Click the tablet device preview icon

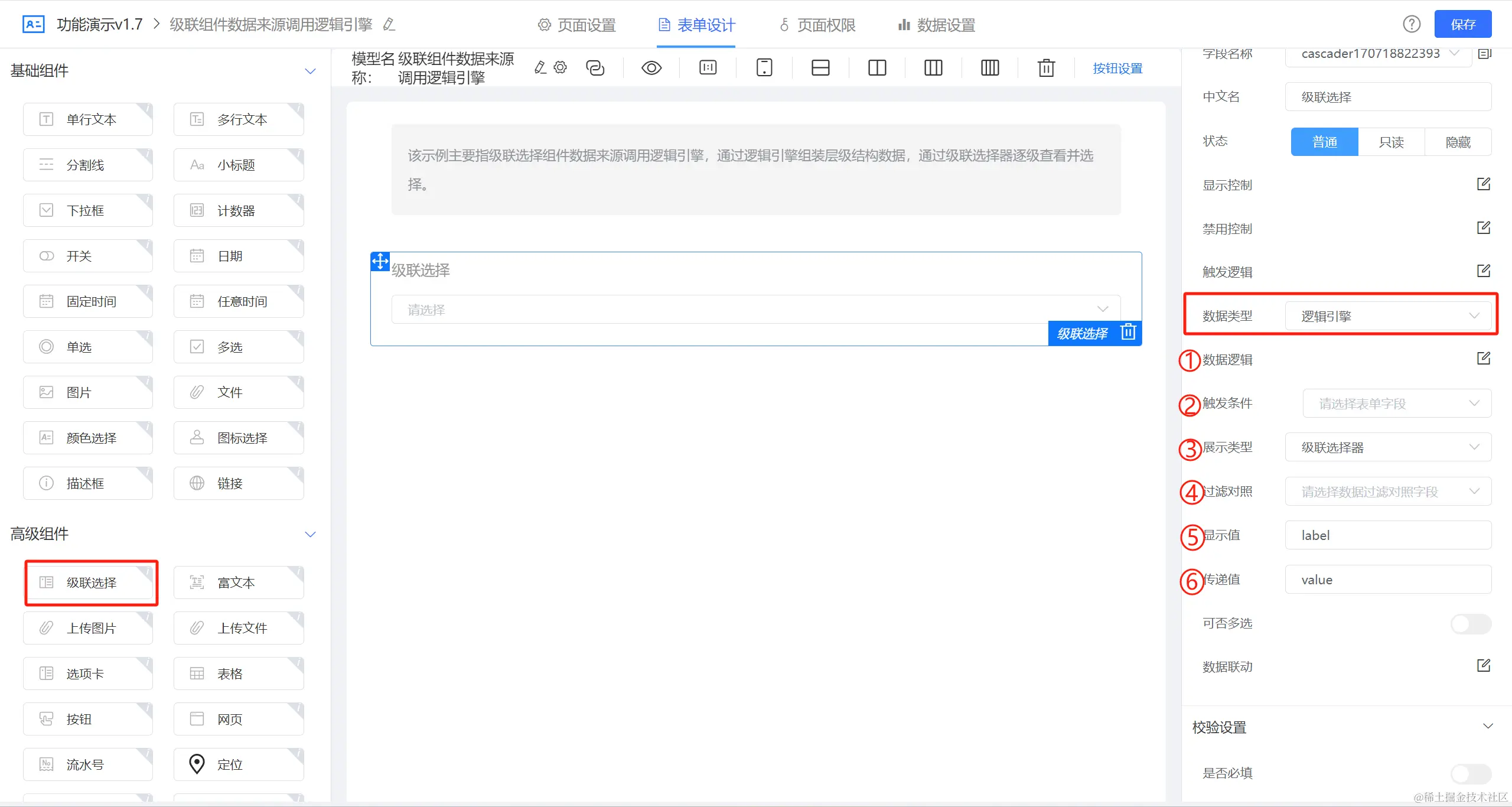[764, 68]
